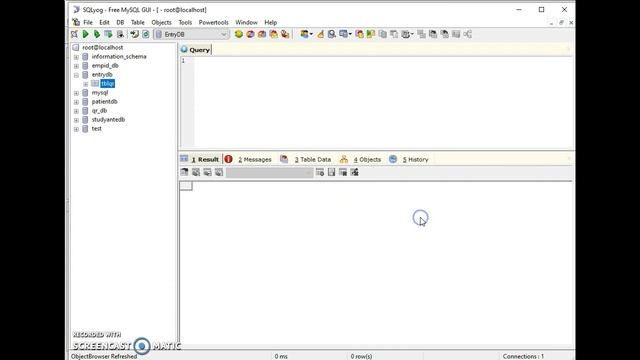
Task: Click the Execute and Edit Resultset icon
Action: 108,34
